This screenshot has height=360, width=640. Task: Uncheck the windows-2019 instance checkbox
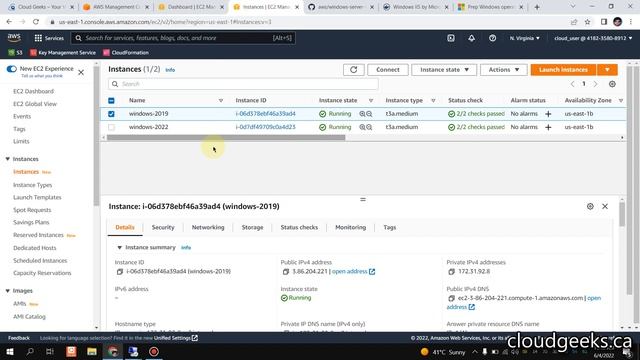point(111,114)
